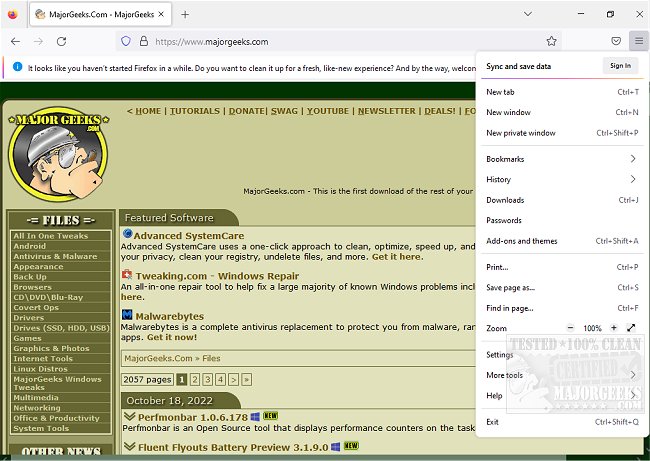
Task: Close the hamburger application menu button
Action: (638, 41)
